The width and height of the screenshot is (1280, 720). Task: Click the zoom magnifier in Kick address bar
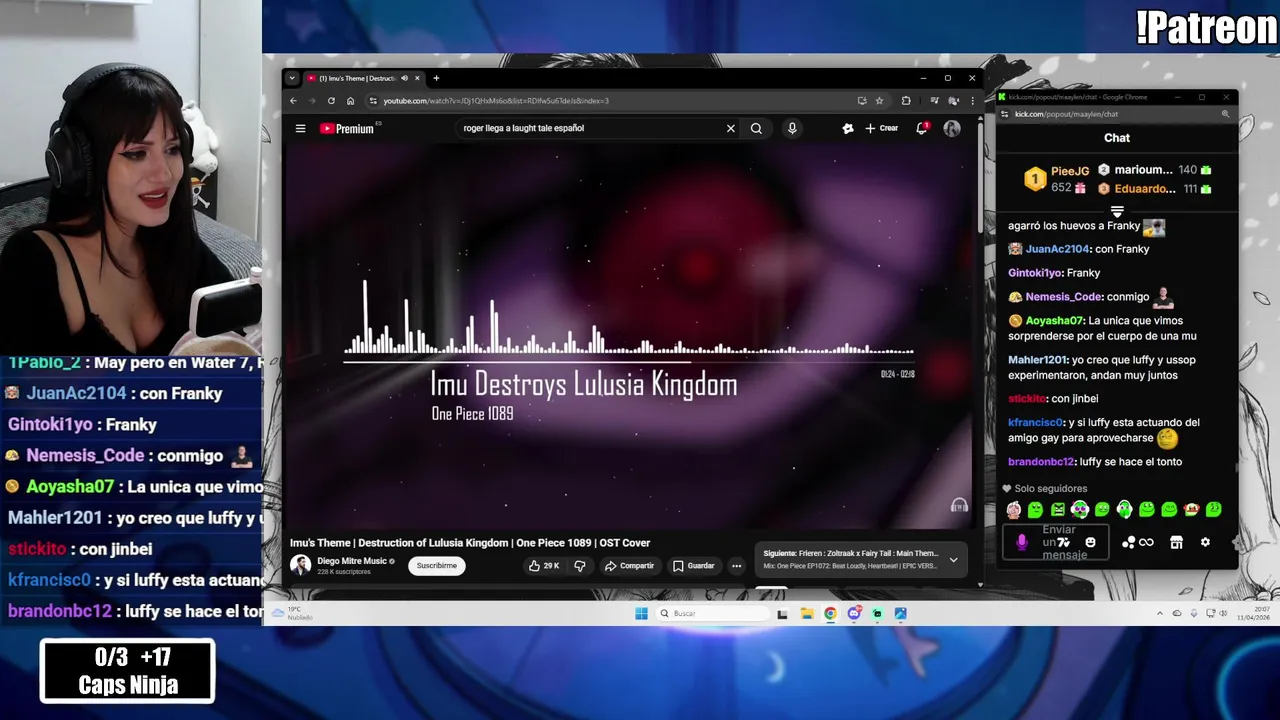point(1225,114)
